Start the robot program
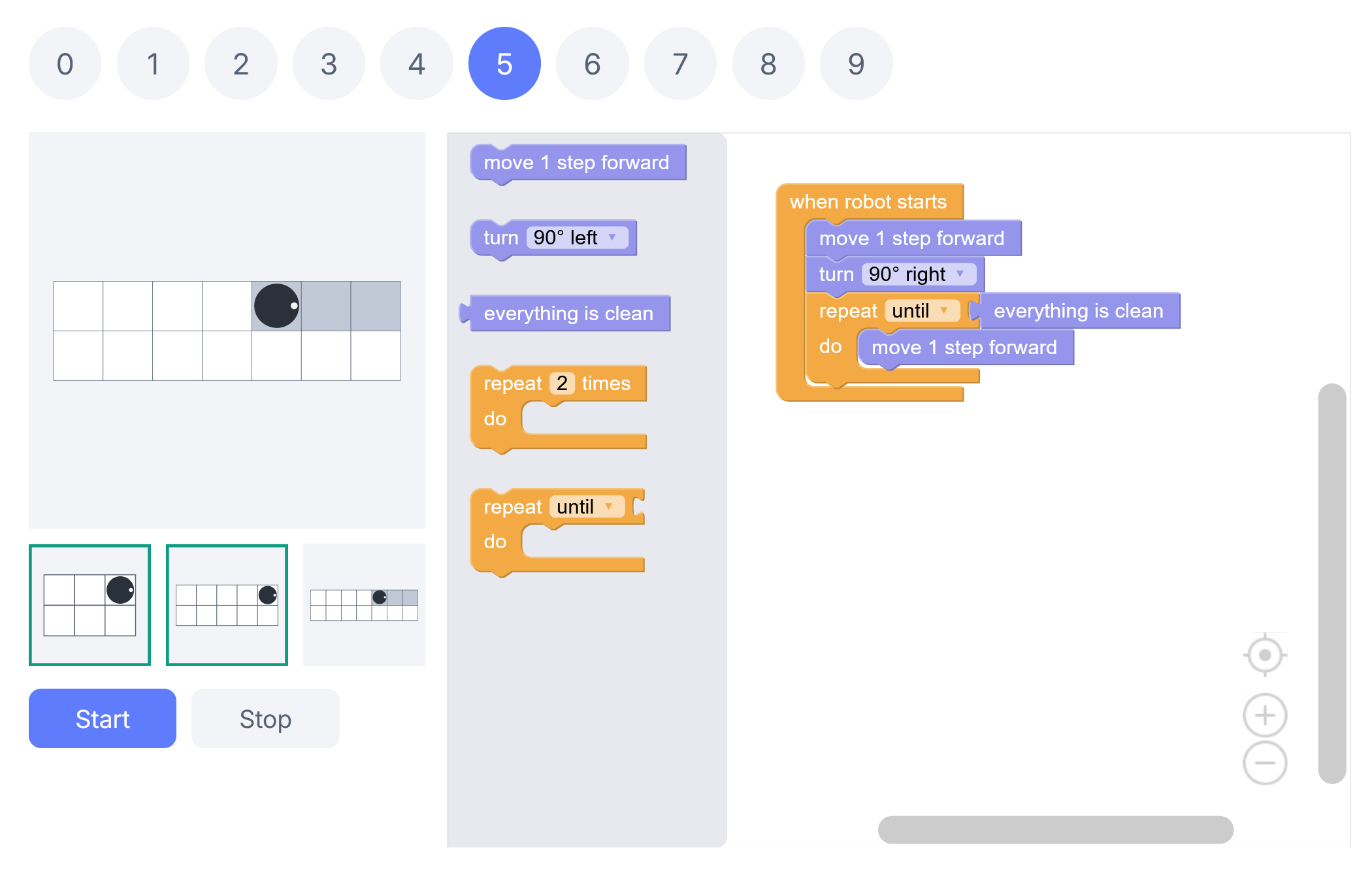This screenshot has height=869, width=1372. pos(103,718)
